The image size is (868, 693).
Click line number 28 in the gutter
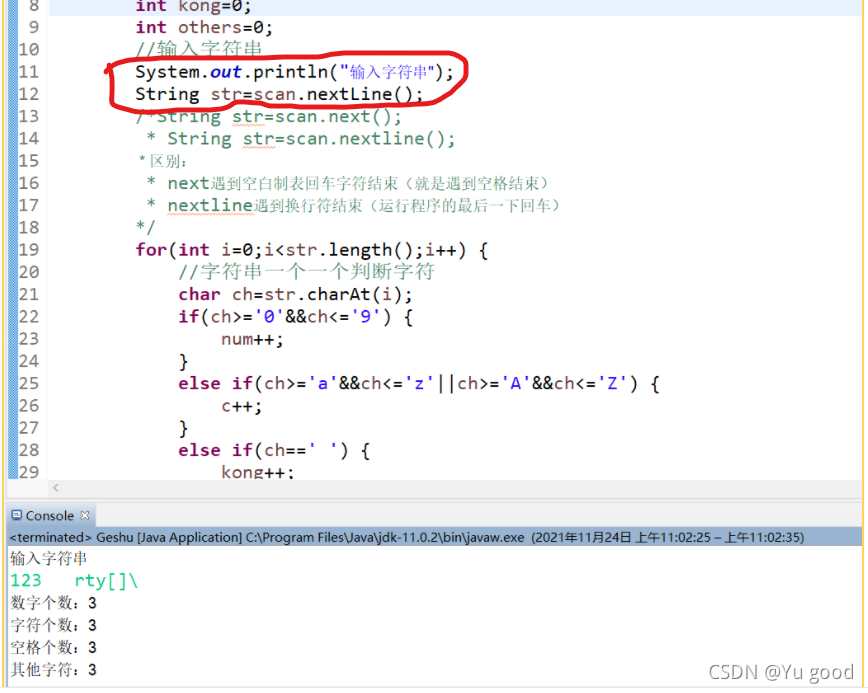pyautogui.click(x=29, y=450)
